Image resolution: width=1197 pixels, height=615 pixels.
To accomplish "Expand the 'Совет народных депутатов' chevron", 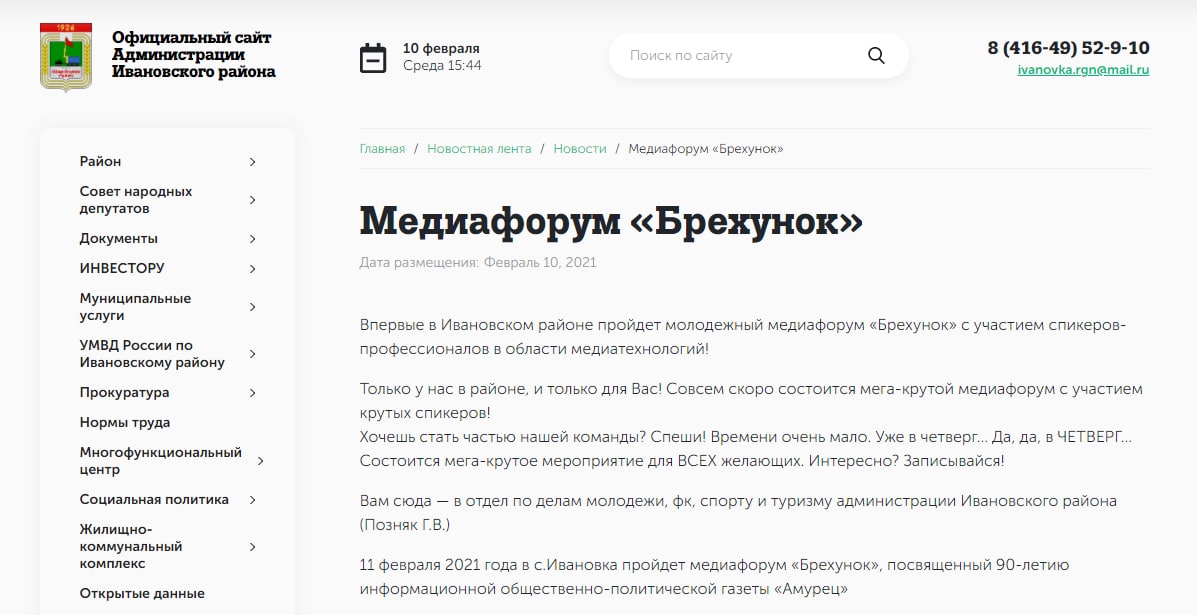I will point(253,200).
